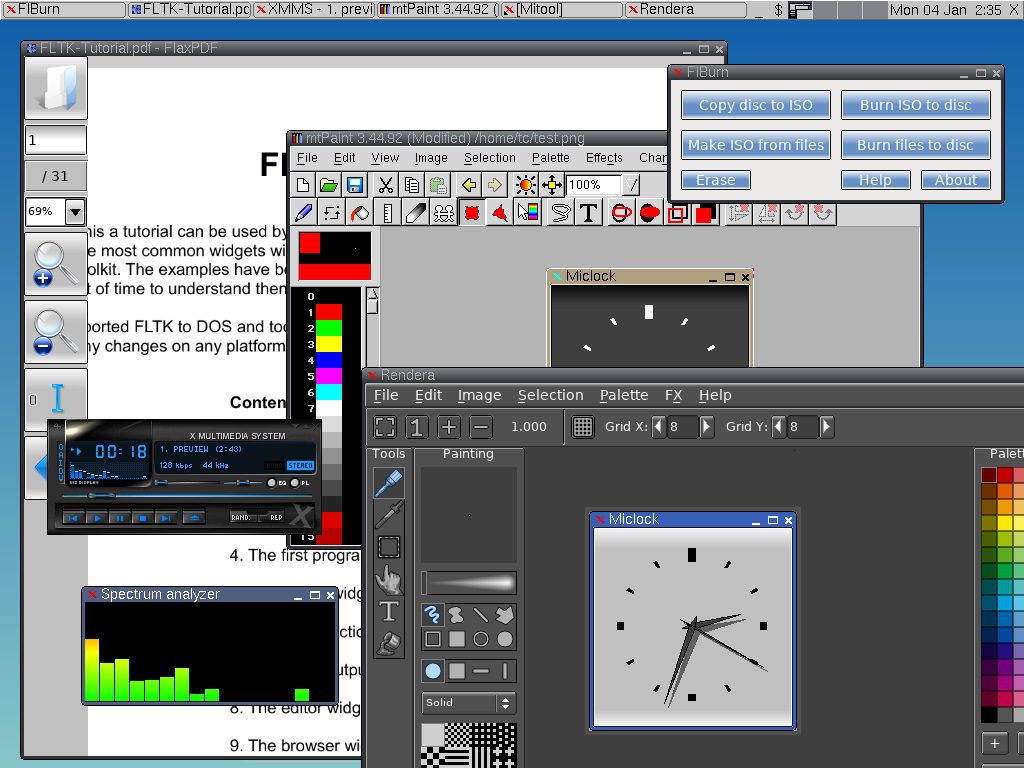Expand the 100% zoom dropdown in mtPaint
The height and width of the screenshot is (768, 1024).
point(631,185)
